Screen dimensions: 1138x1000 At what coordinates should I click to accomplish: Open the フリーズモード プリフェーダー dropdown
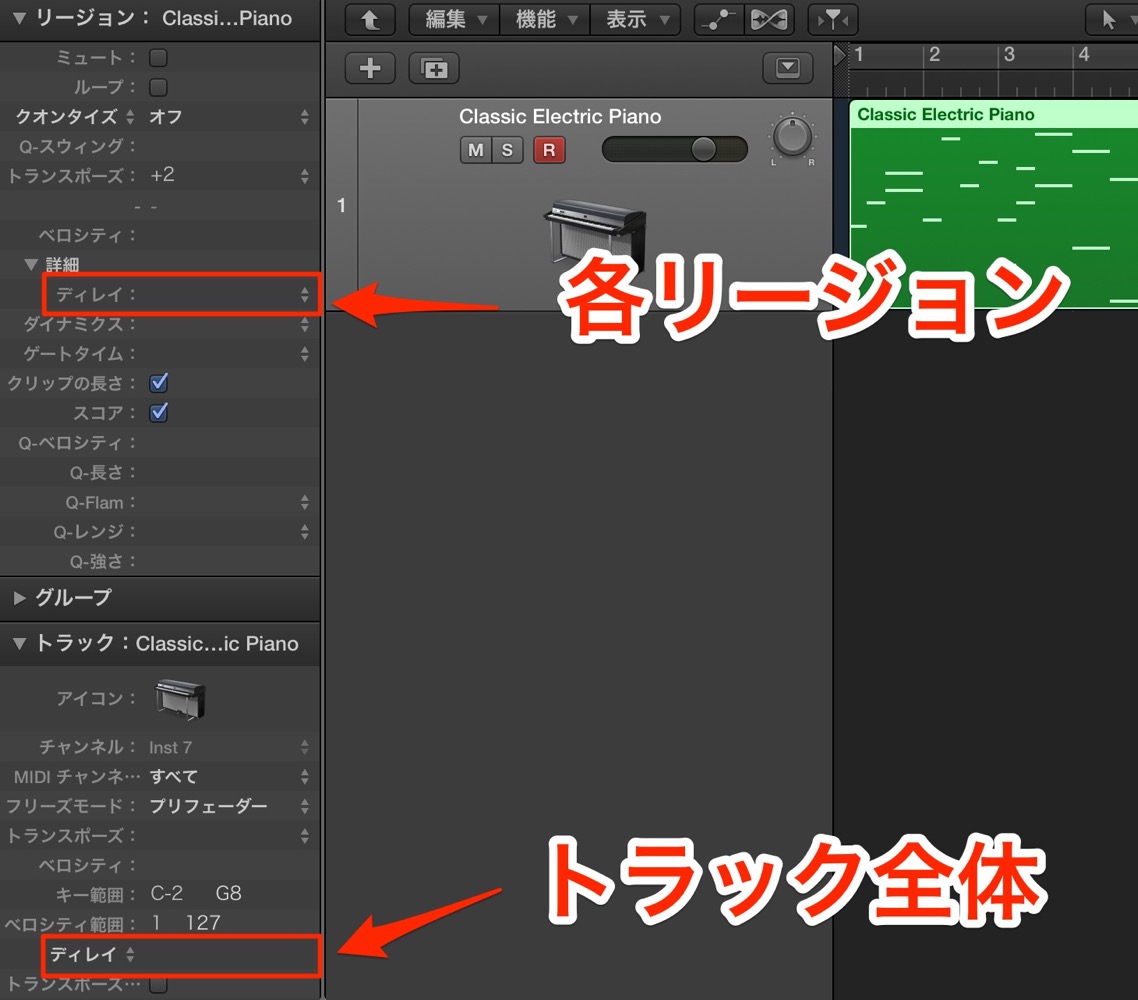(229, 806)
